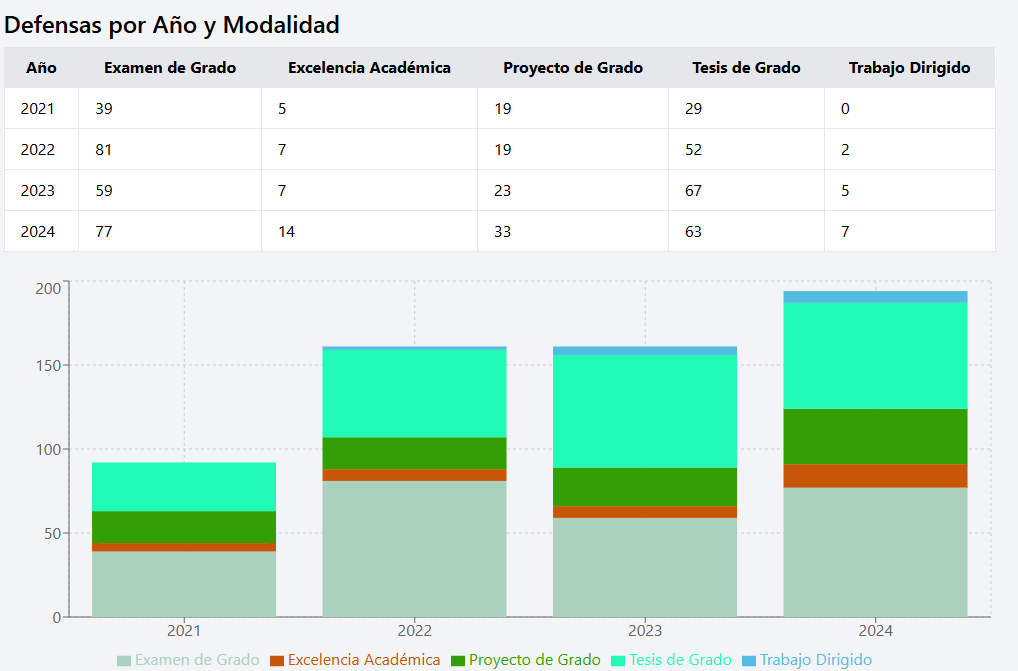This screenshot has width=1018, height=671.
Task: Toggle the Trabajo Dirigido legend label
Action: click(x=816, y=660)
